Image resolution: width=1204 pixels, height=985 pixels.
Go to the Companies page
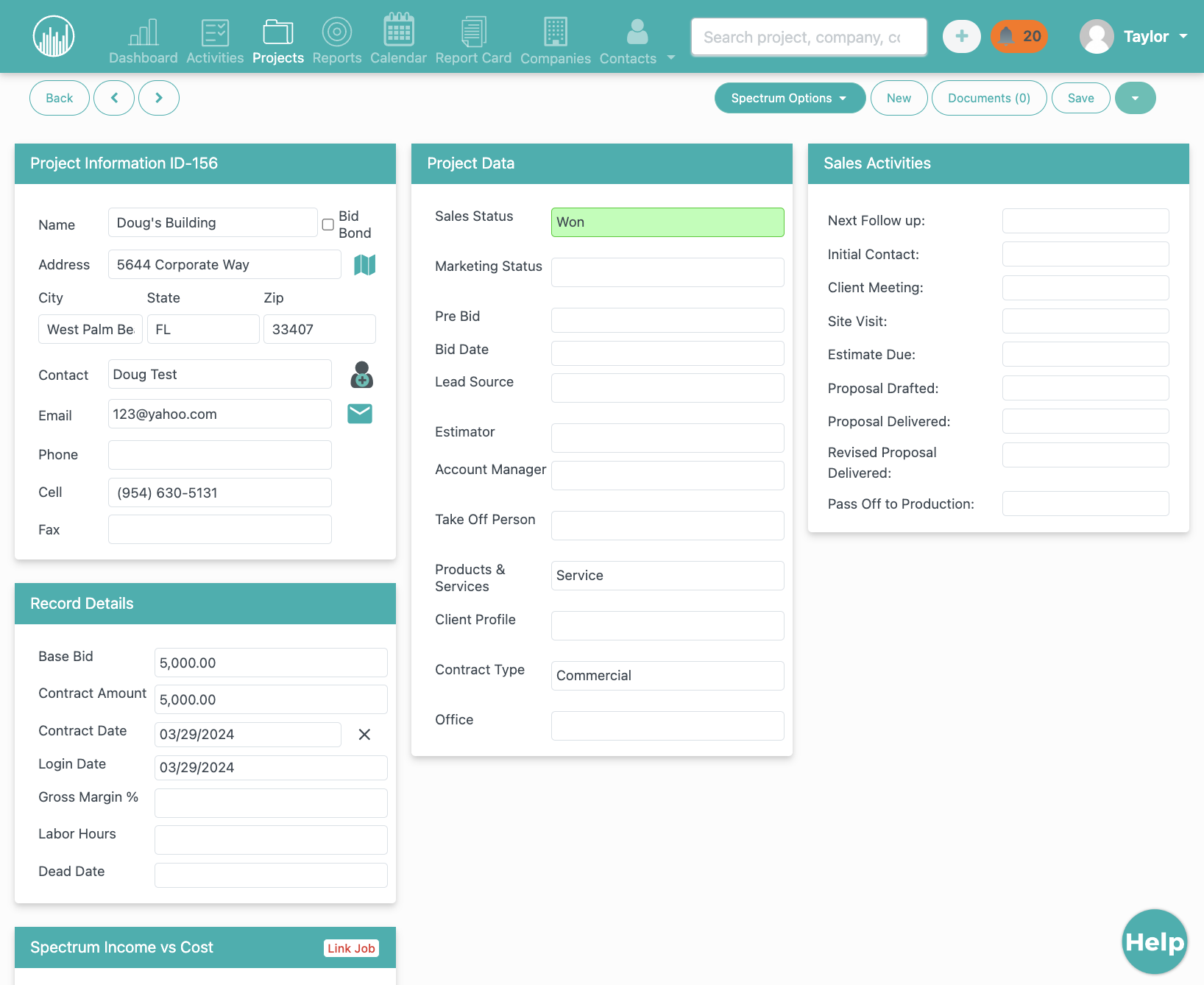tap(556, 42)
